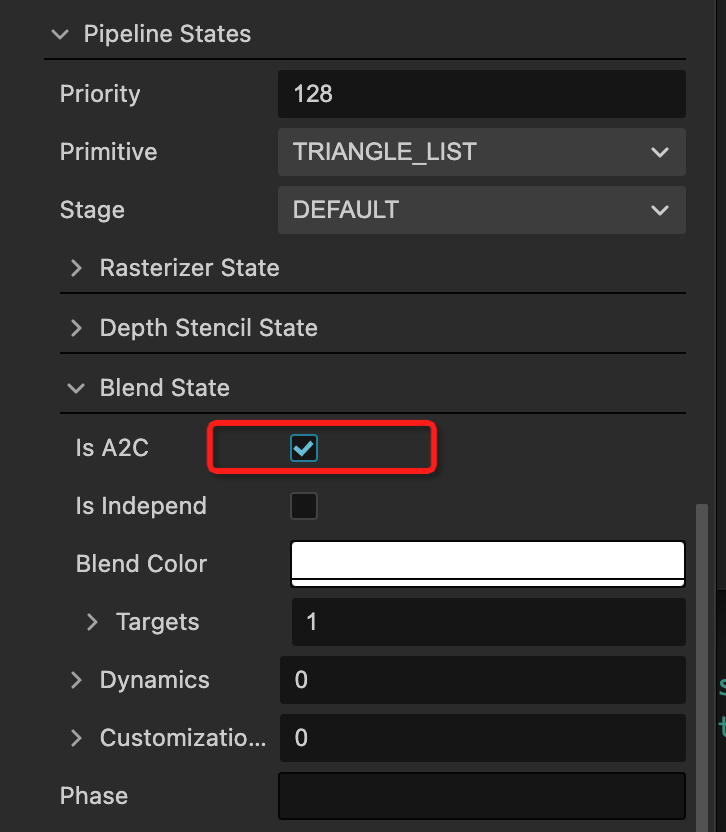Expand the Rasterizer State section
The height and width of the screenshot is (832, 726).
pos(76,269)
